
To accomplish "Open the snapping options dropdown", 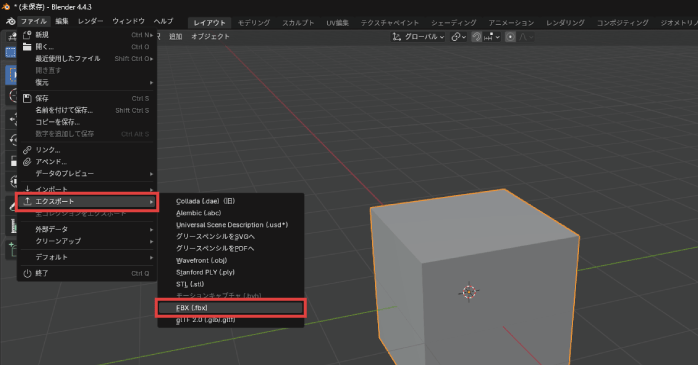I will [x=492, y=37].
